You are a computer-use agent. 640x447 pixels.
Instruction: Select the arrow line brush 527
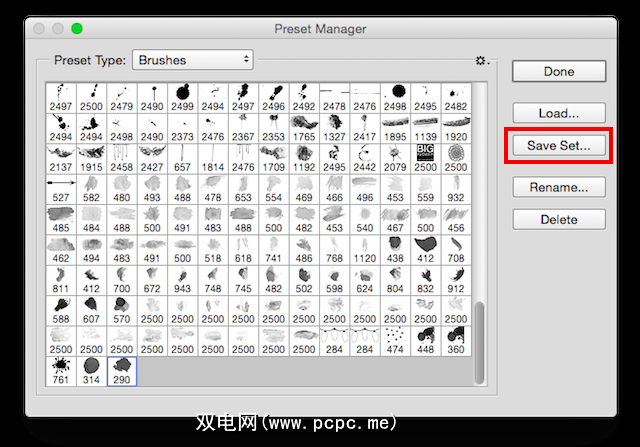point(61,189)
